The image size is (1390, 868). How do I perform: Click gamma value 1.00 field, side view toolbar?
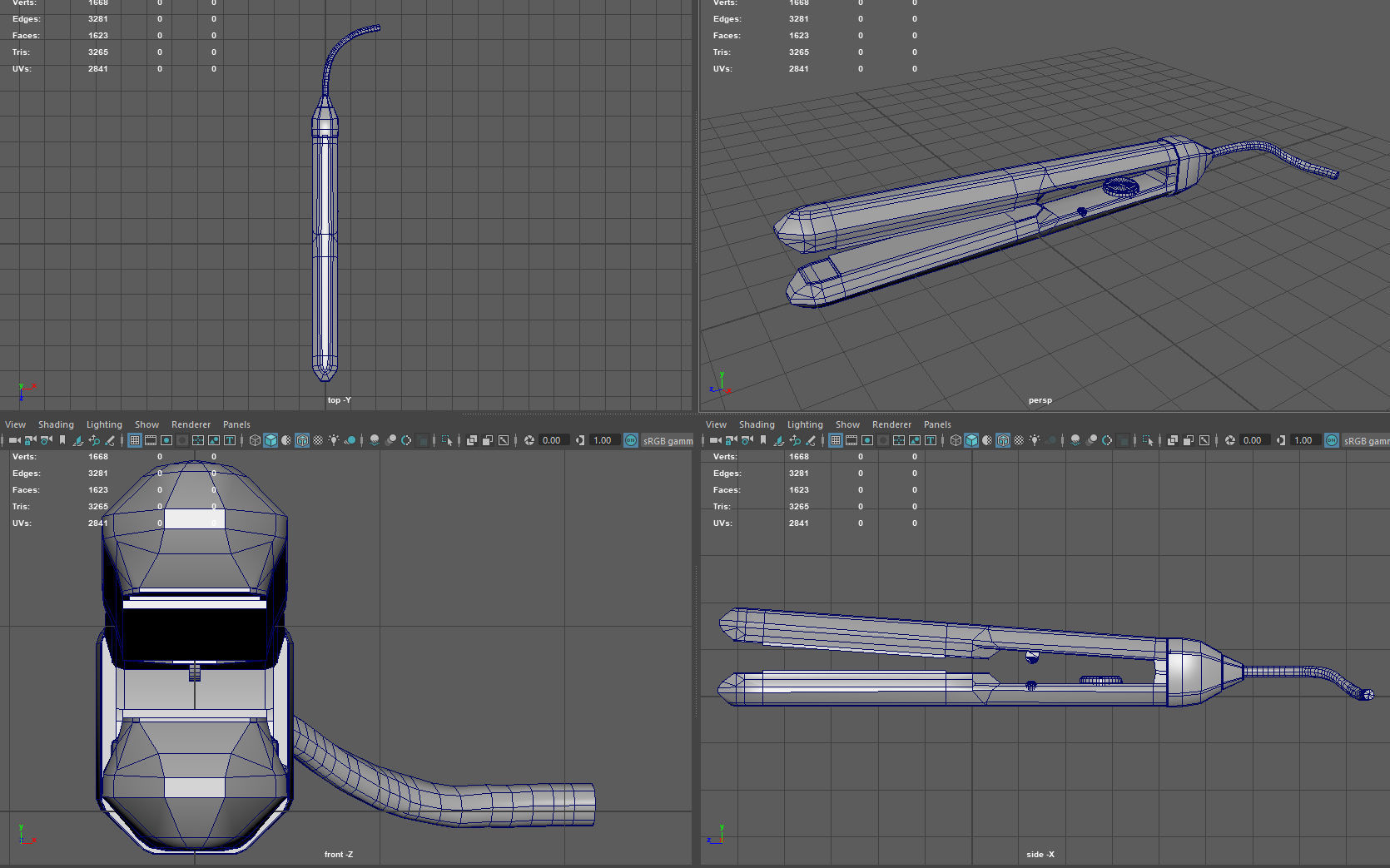(1305, 440)
